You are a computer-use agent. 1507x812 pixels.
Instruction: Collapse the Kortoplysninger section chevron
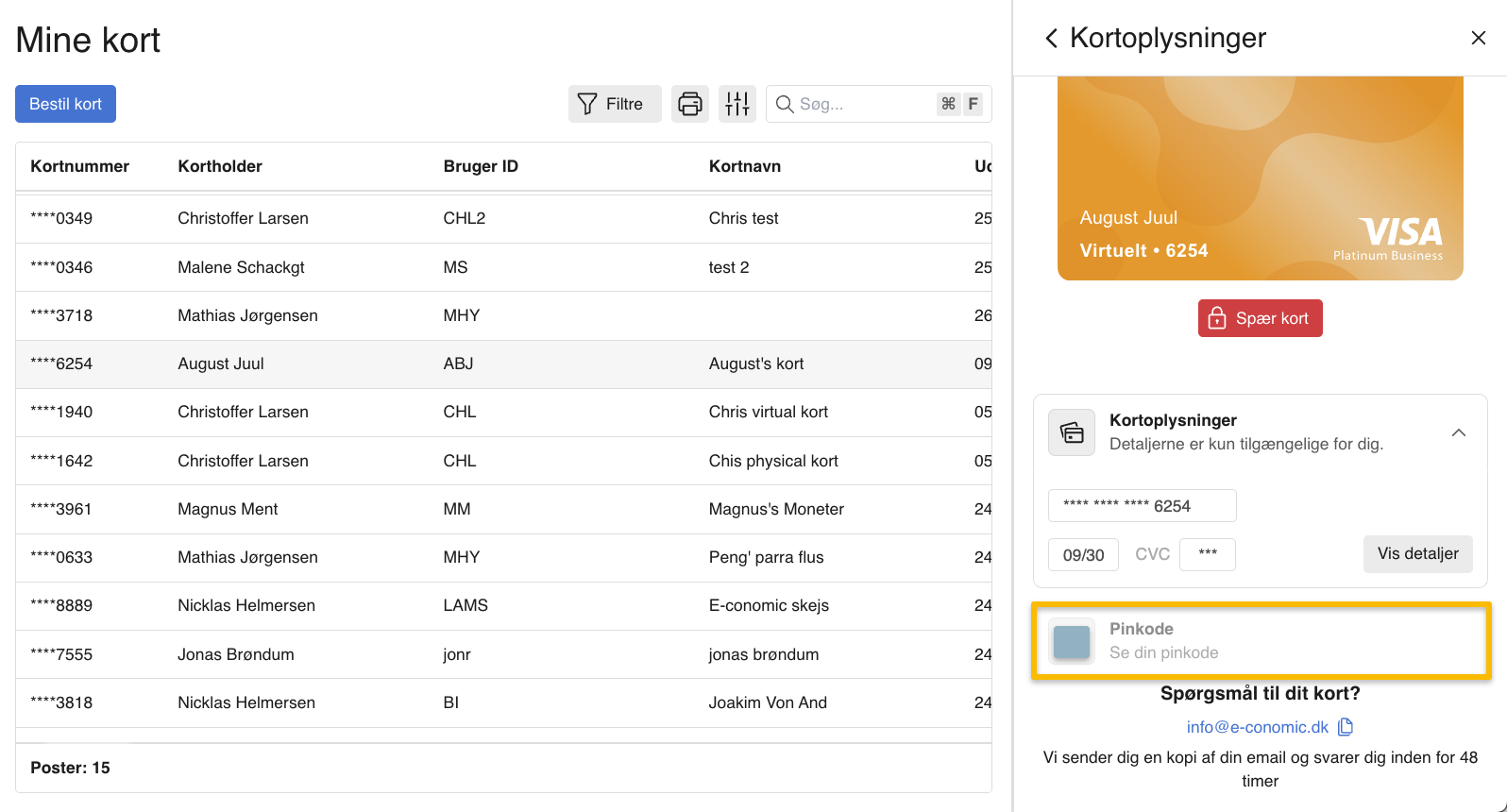click(1458, 432)
